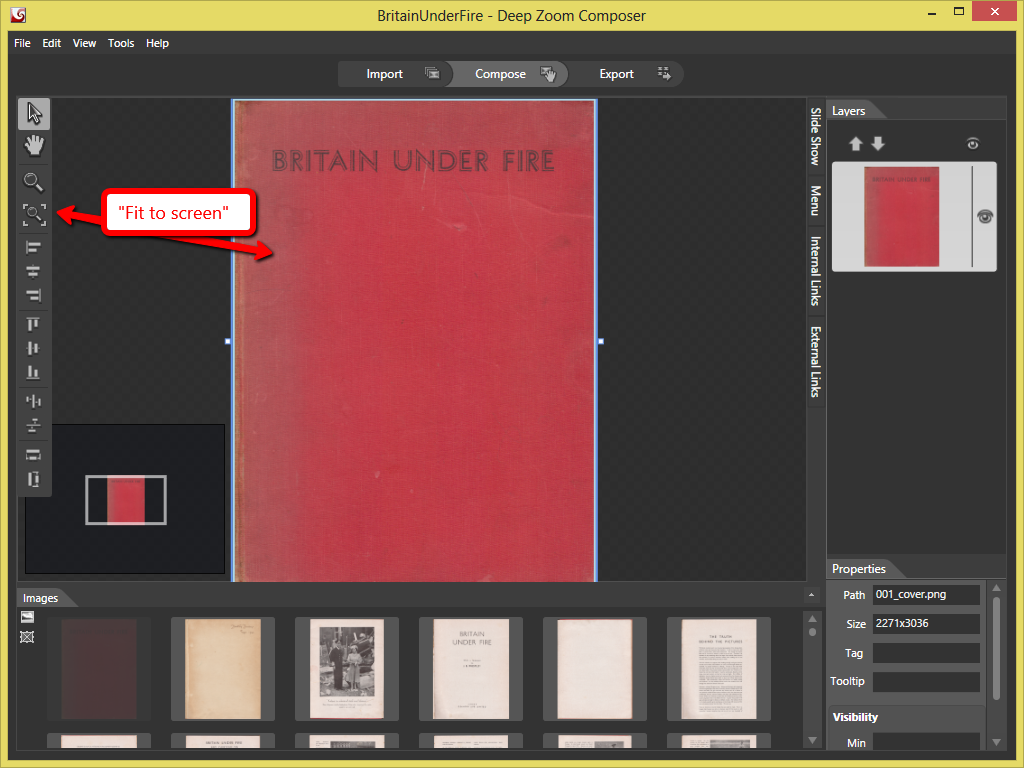Select the Images panel tab
Viewport: 1024px width, 768px height.
pyautogui.click(x=40, y=598)
